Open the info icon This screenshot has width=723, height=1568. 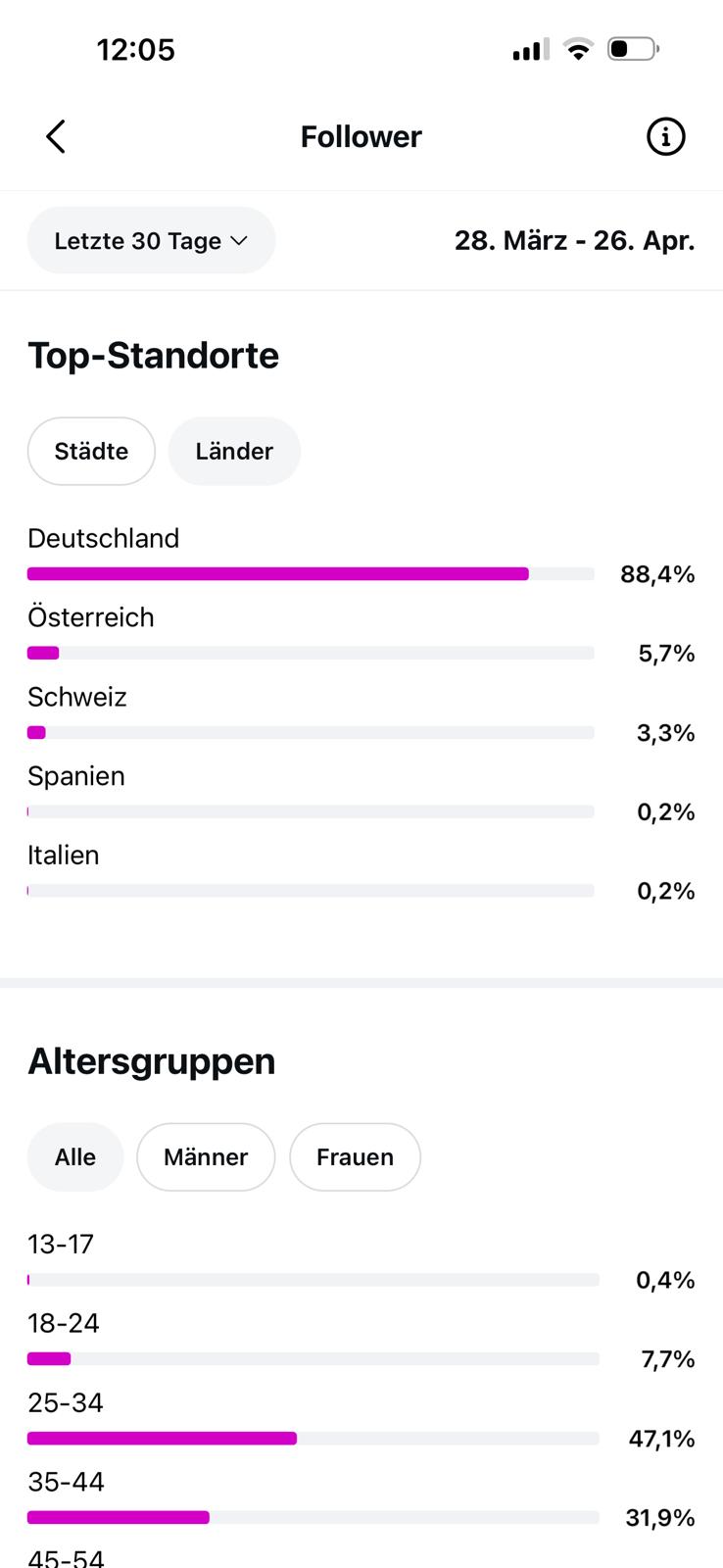click(x=665, y=137)
